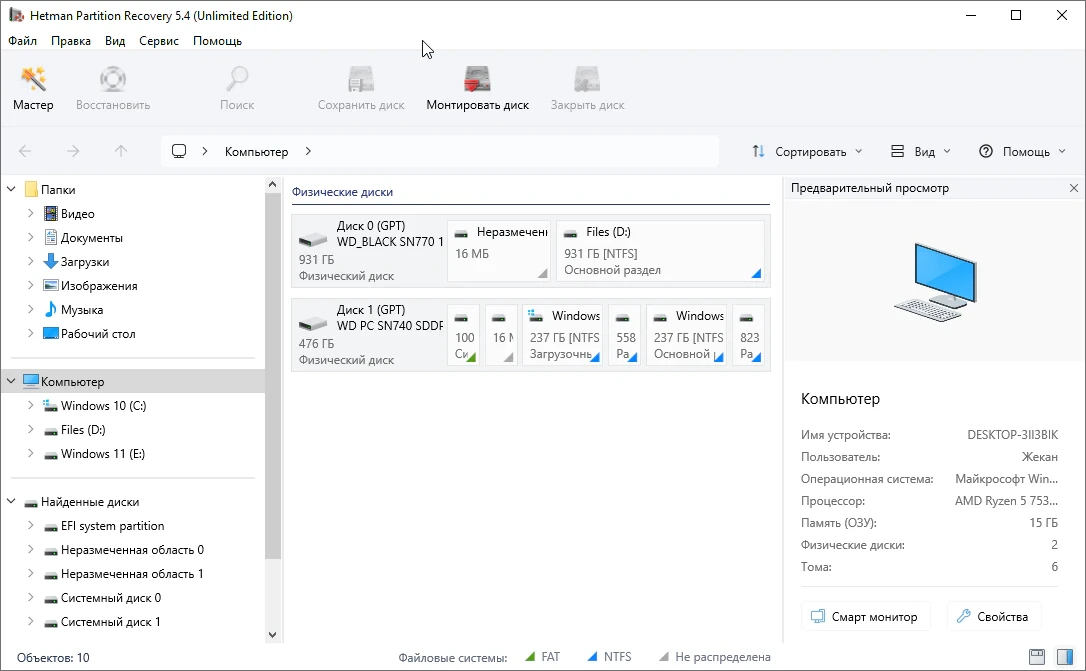Select Windows 237 ГБ Основной partition tile
Viewport: 1086px width, 671px height.
(686, 334)
